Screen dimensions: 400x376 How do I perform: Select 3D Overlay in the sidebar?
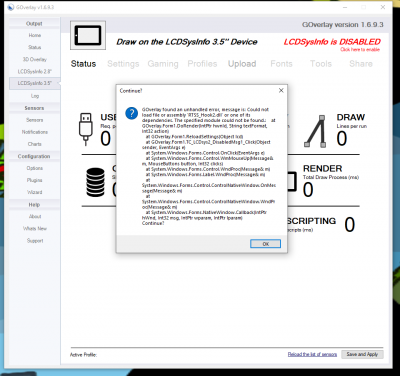coord(35,59)
